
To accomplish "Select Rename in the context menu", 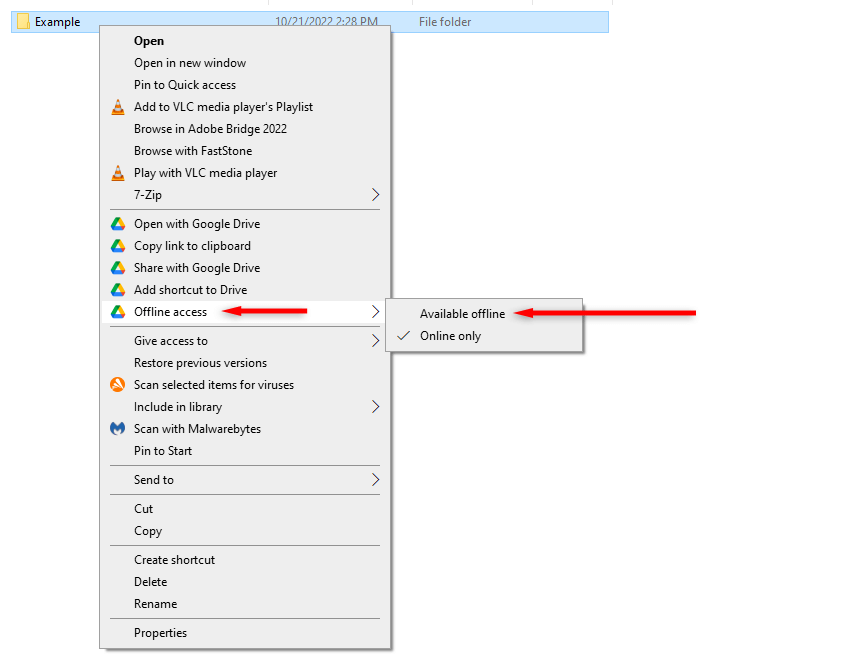I will coord(155,604).
